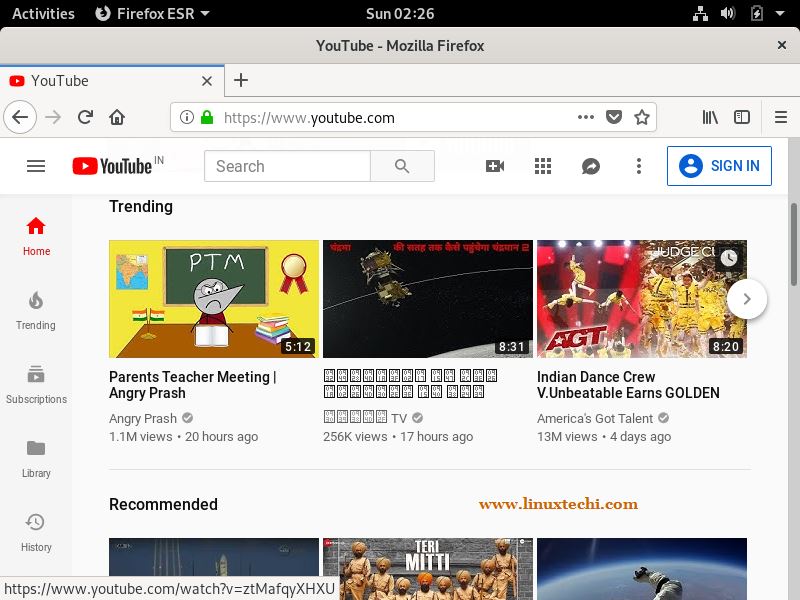800x600 pixels.
Task: Open the YouTube hamburger guide menu
Action: [x=36, y=166]
